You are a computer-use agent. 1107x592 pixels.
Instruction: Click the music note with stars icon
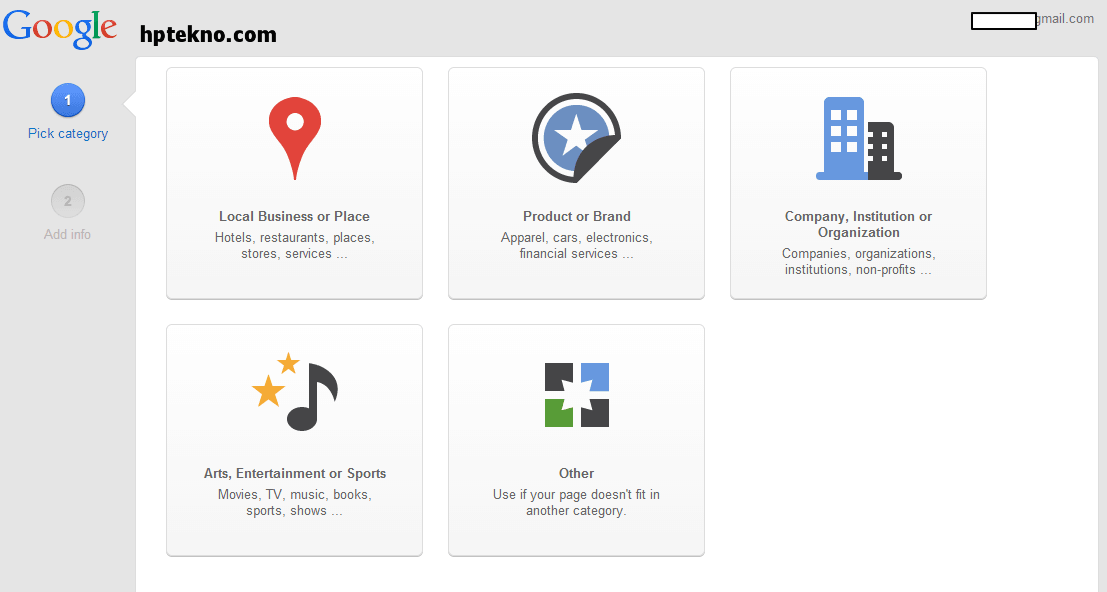[295, 392]
